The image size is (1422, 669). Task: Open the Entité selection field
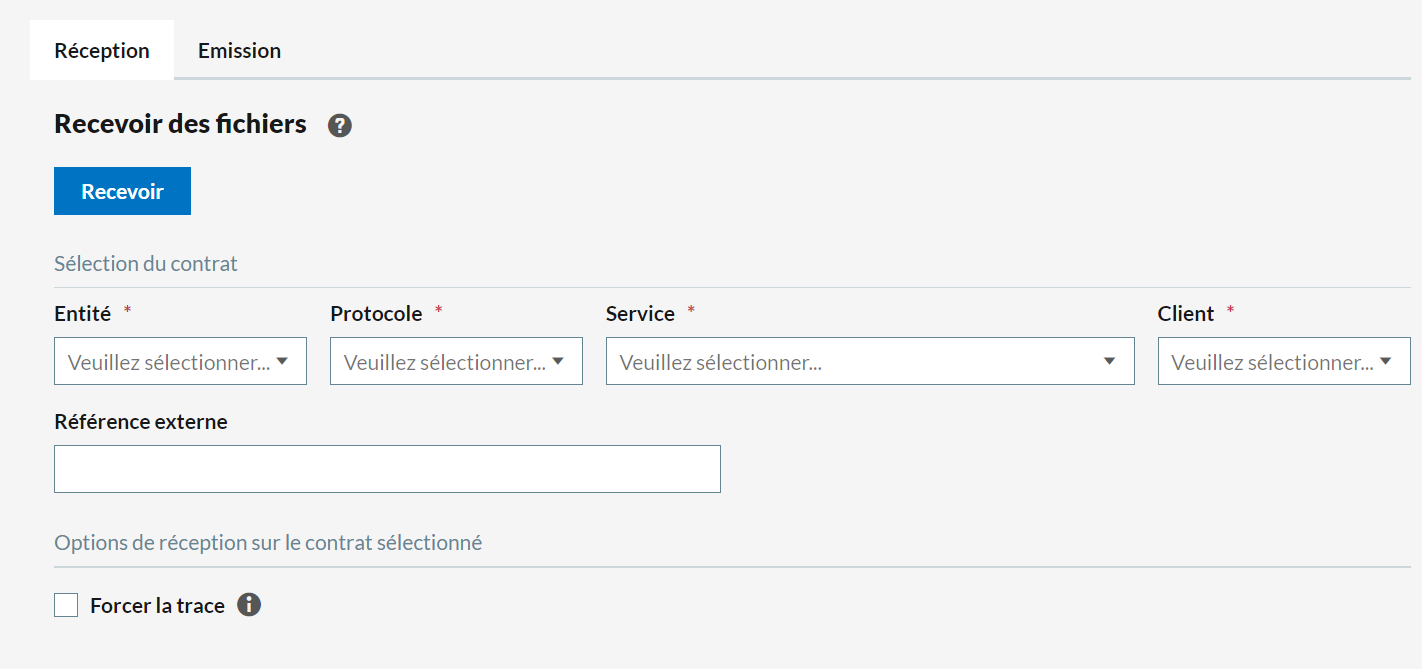168,362
